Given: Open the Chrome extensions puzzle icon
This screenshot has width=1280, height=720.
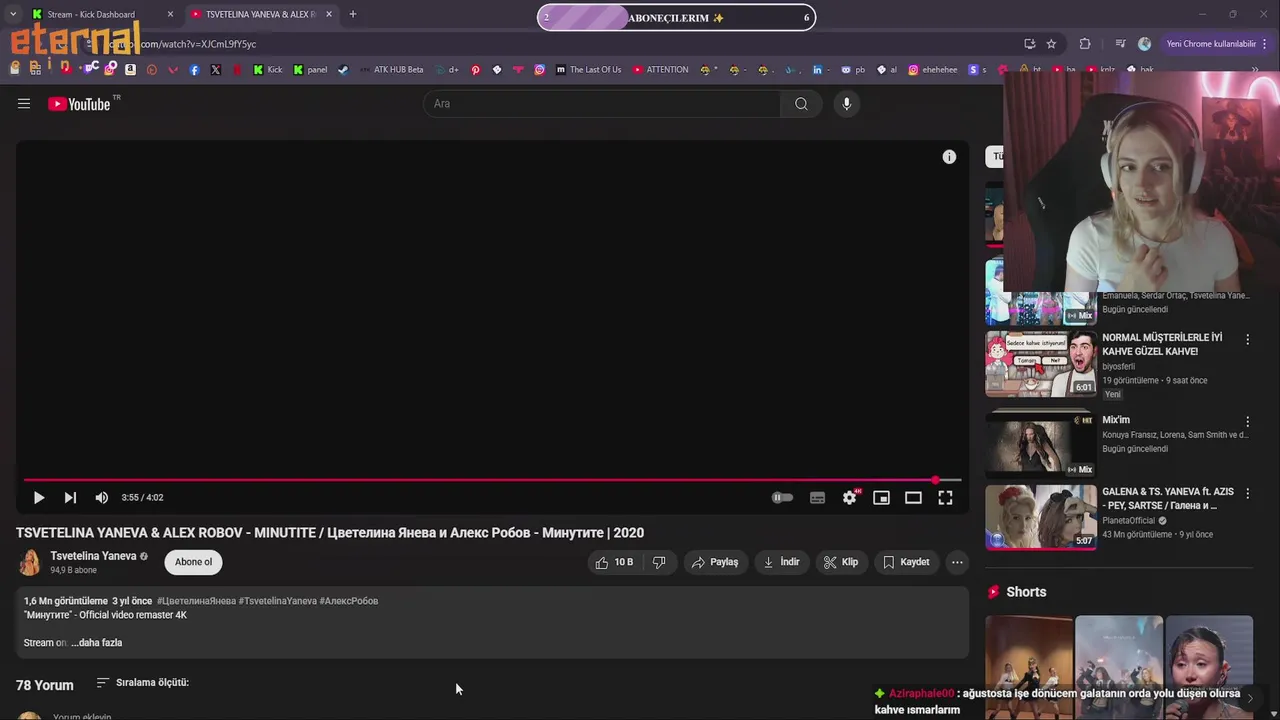Looking at the screenshot, I should click(x=1085, y=44).
